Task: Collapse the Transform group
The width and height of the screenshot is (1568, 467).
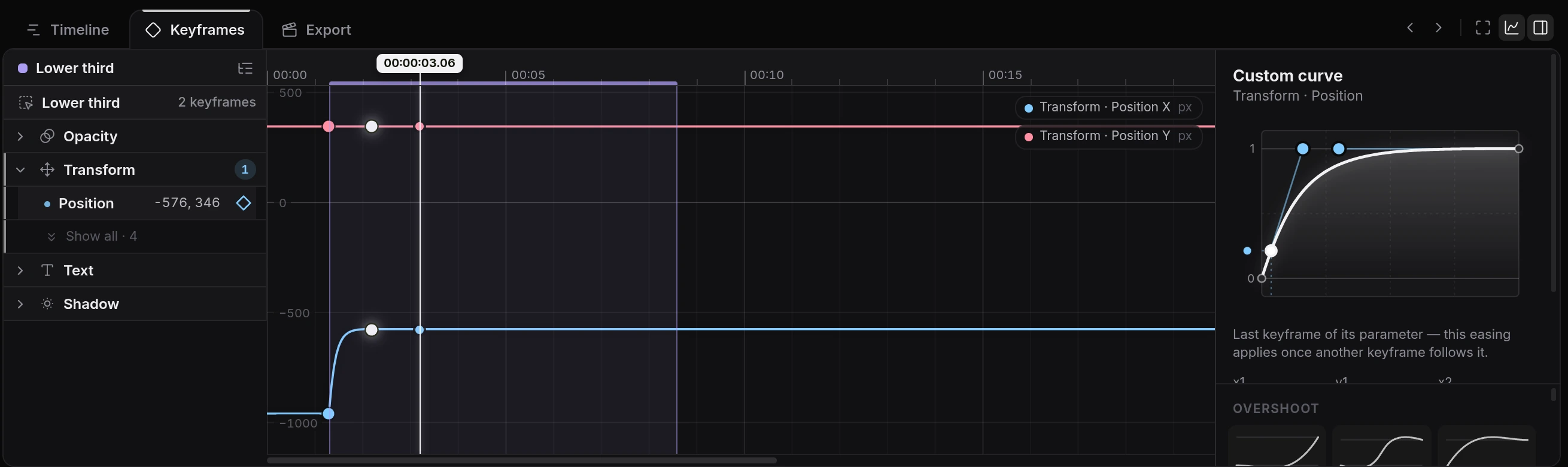Action: coord(20,170)
